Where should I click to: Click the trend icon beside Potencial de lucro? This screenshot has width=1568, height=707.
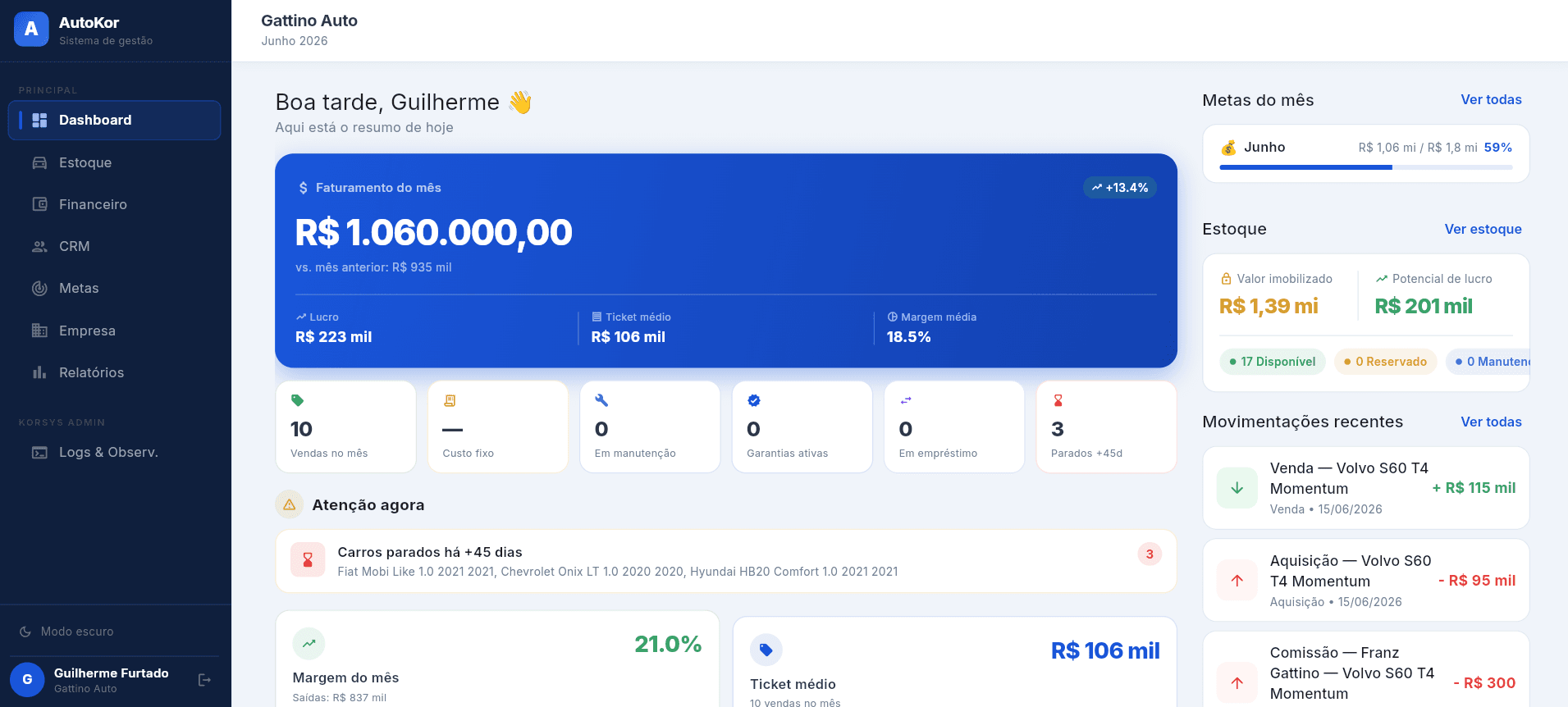point(1382,279)
